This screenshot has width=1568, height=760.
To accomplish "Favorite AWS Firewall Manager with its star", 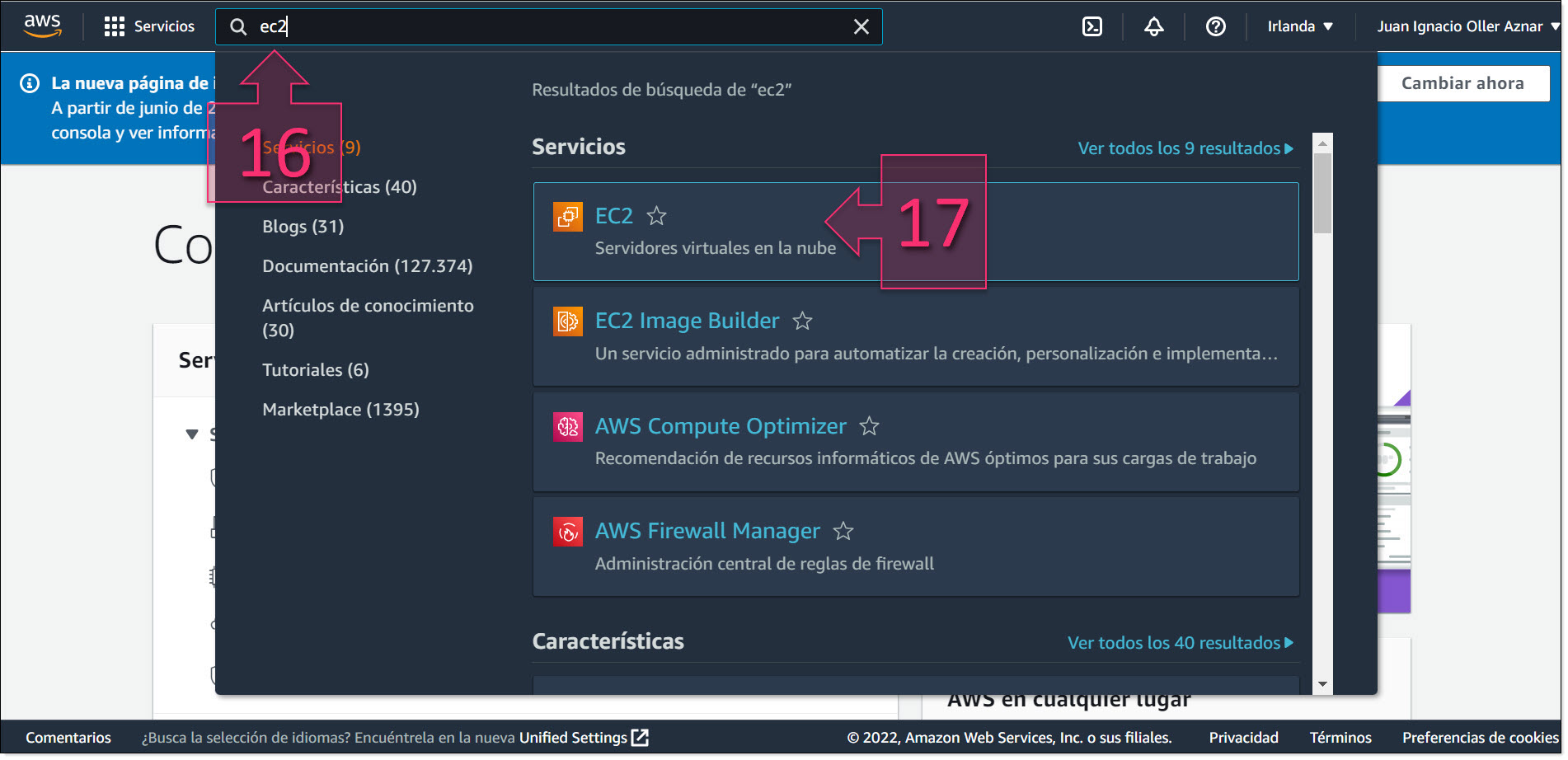I will pyautogui.click(x=844, y=532).
